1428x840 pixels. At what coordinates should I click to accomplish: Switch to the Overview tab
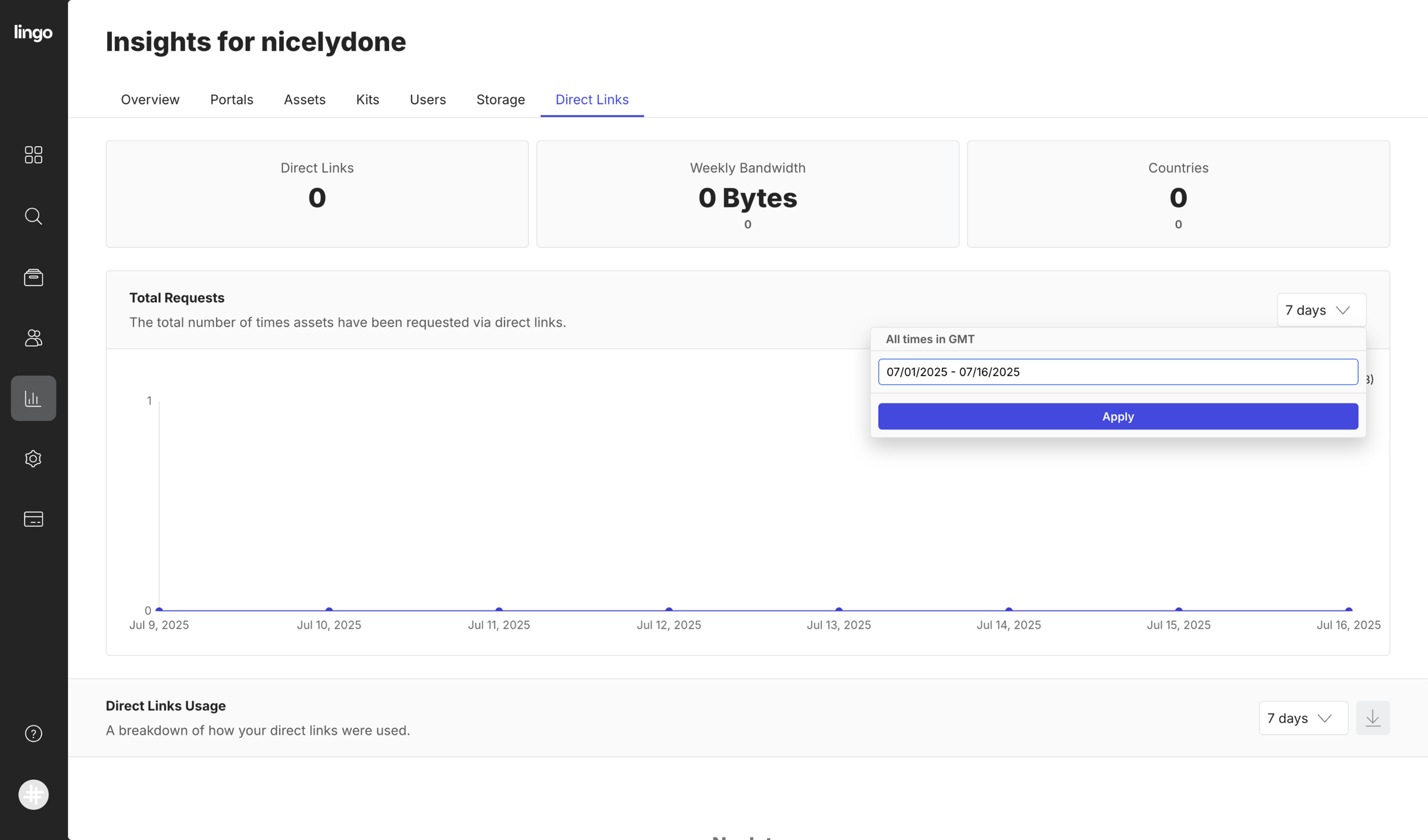pyautogui.click(x=150, y=99)
